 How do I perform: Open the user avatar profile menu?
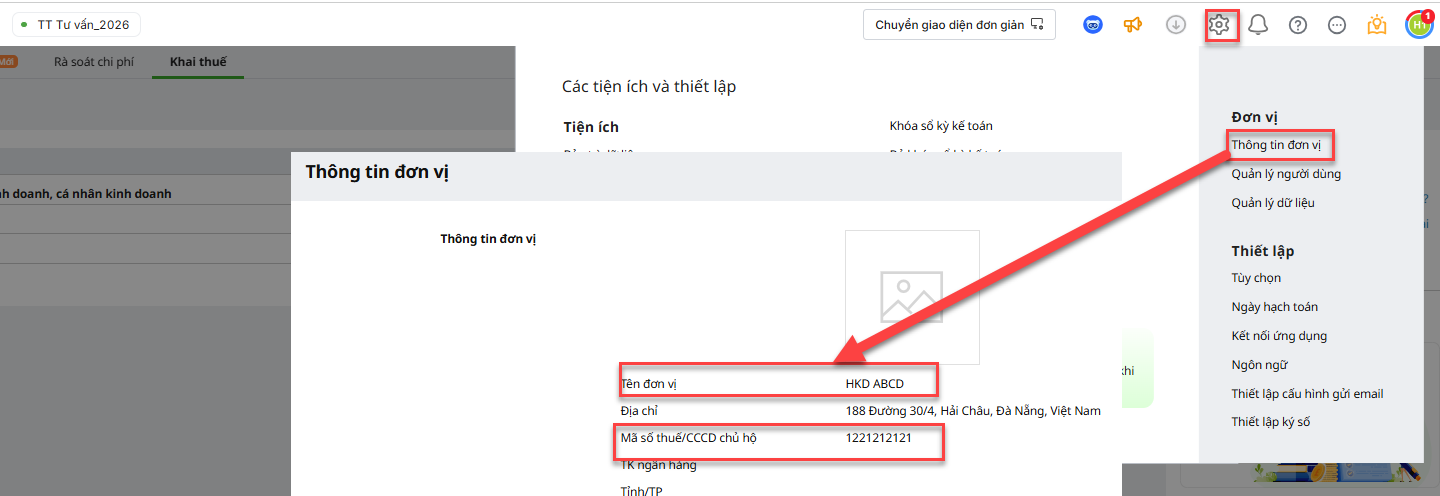(x=1418, y=25)
